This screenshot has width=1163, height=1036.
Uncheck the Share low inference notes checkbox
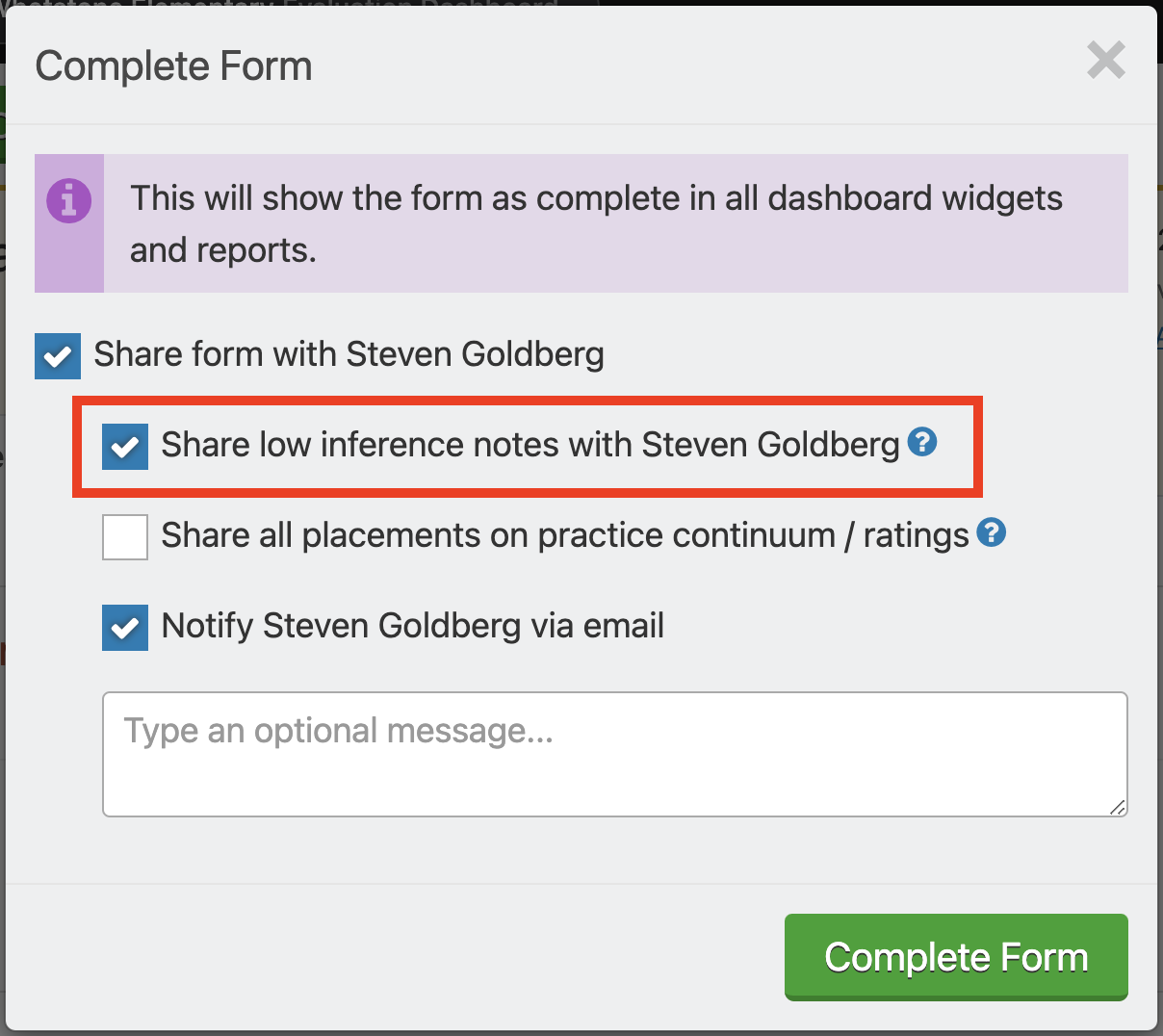pyautogui.click(x=125, y=447)
